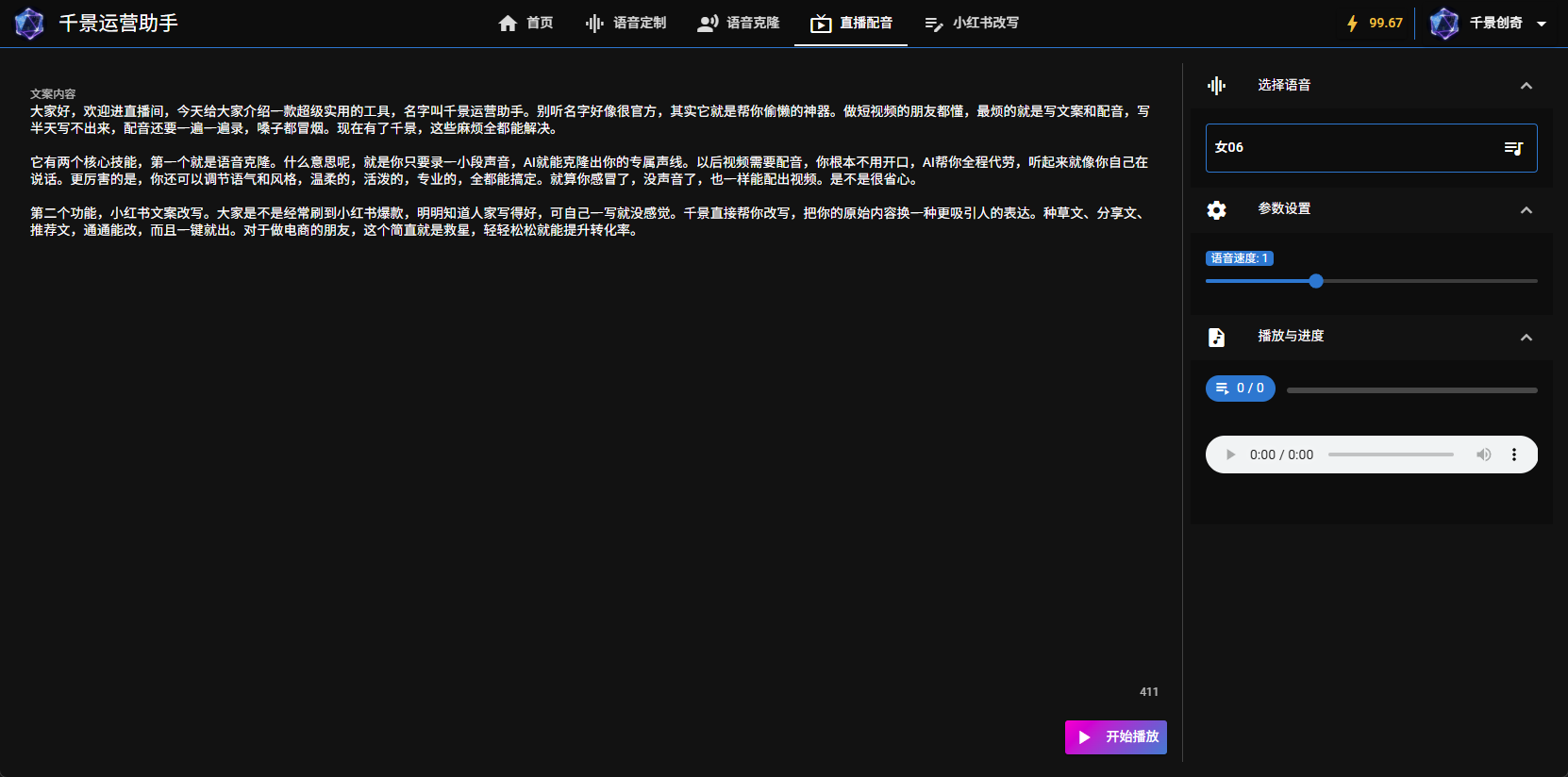The image size is (1568, 777).
Task: Click the 千景创奇 user avatar
Action: pos(1444,24)
